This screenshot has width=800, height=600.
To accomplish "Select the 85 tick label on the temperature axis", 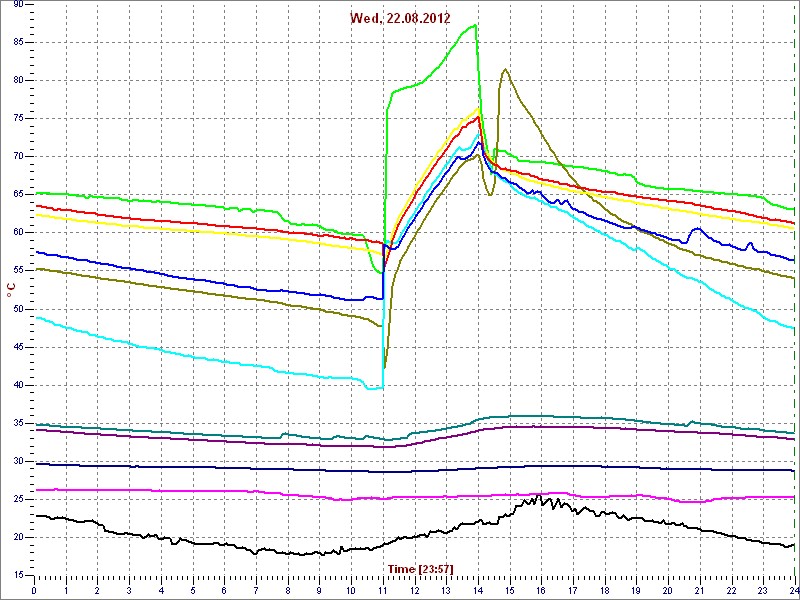I will pyautogui.click(x=17, y=42).
